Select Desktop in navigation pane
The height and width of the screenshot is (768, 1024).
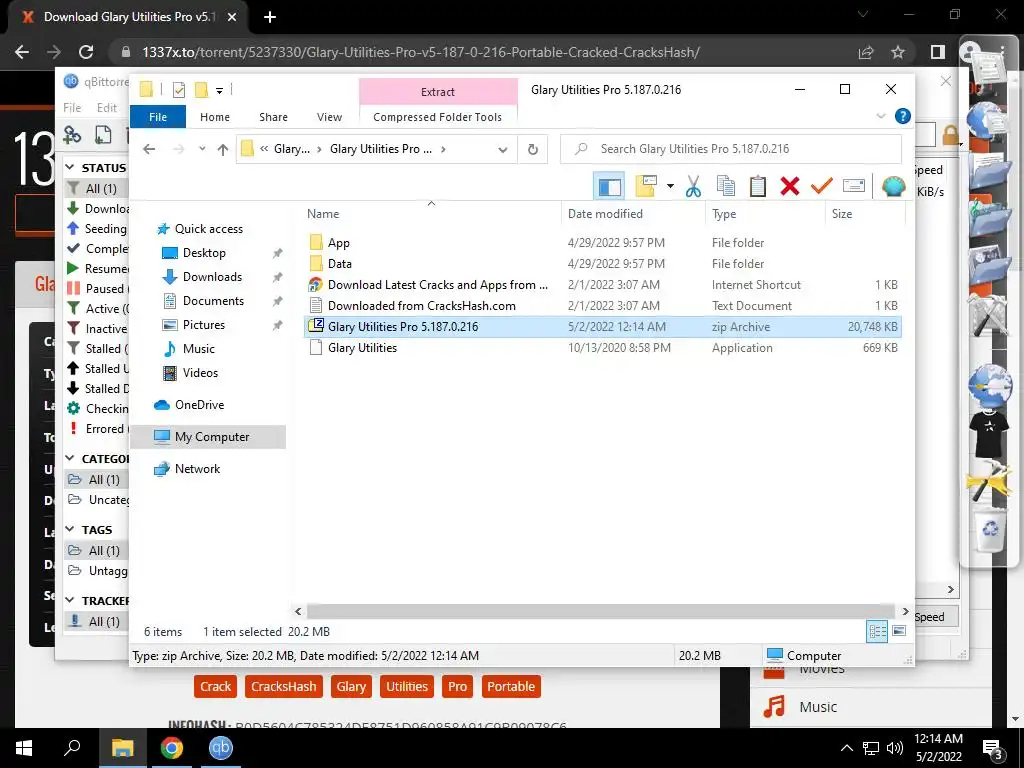[204, 253]
